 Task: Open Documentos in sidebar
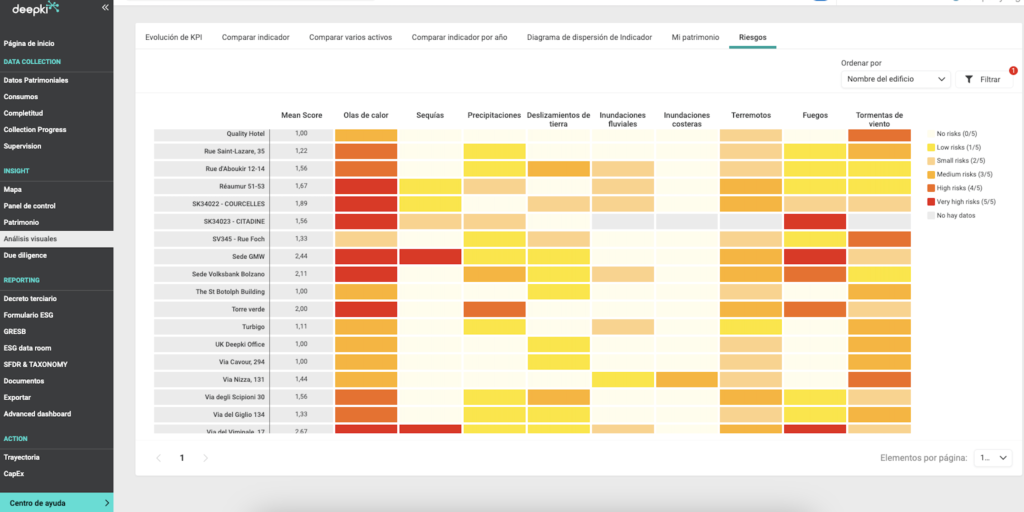pyautogui.click(x=24, y=381)
